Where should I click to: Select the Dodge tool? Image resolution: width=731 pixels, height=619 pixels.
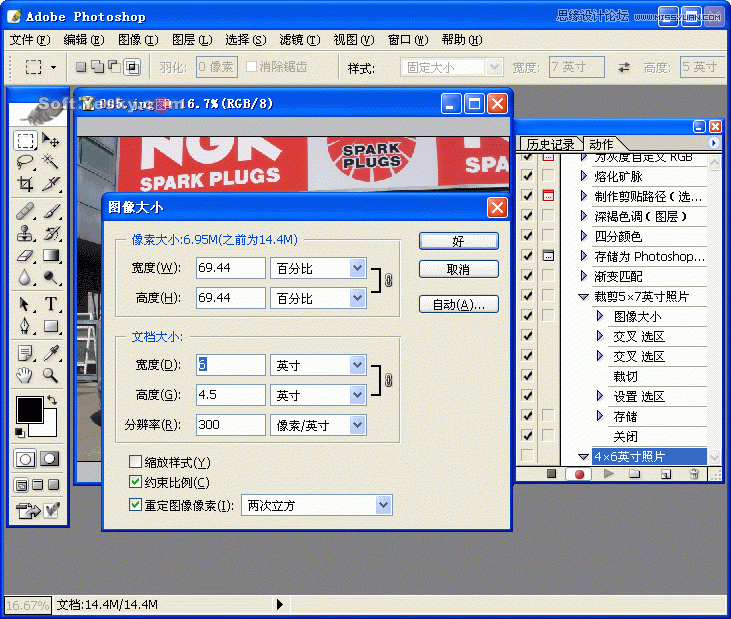pos(50,278)
